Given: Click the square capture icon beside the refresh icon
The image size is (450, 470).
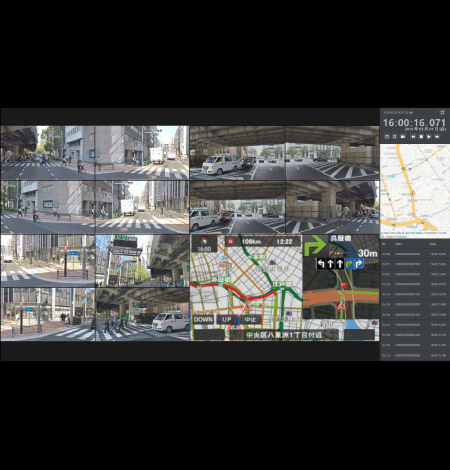Looking at the screenshot, I should [395, 136].
